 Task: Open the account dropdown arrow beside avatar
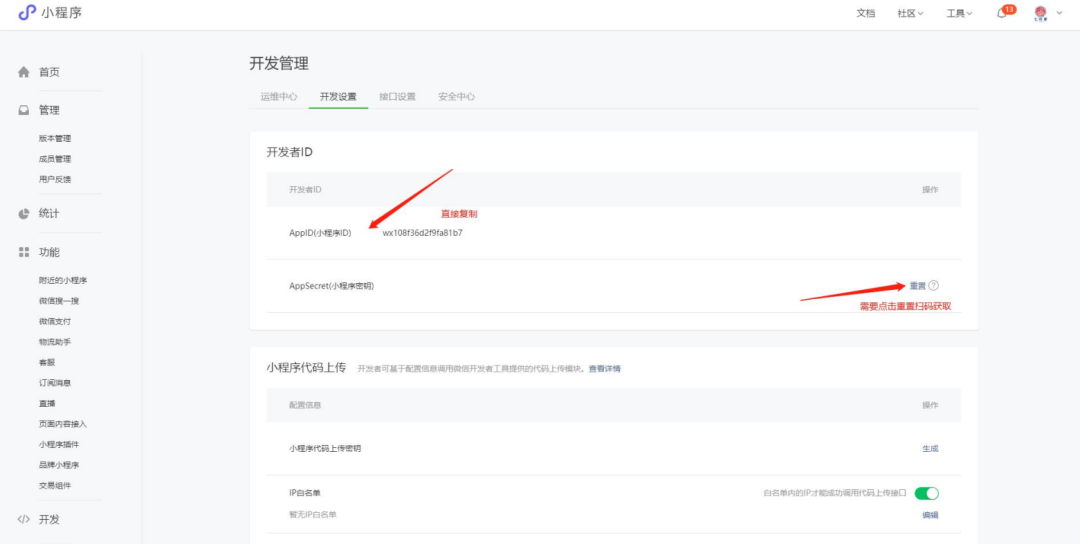pos(1059,13)
